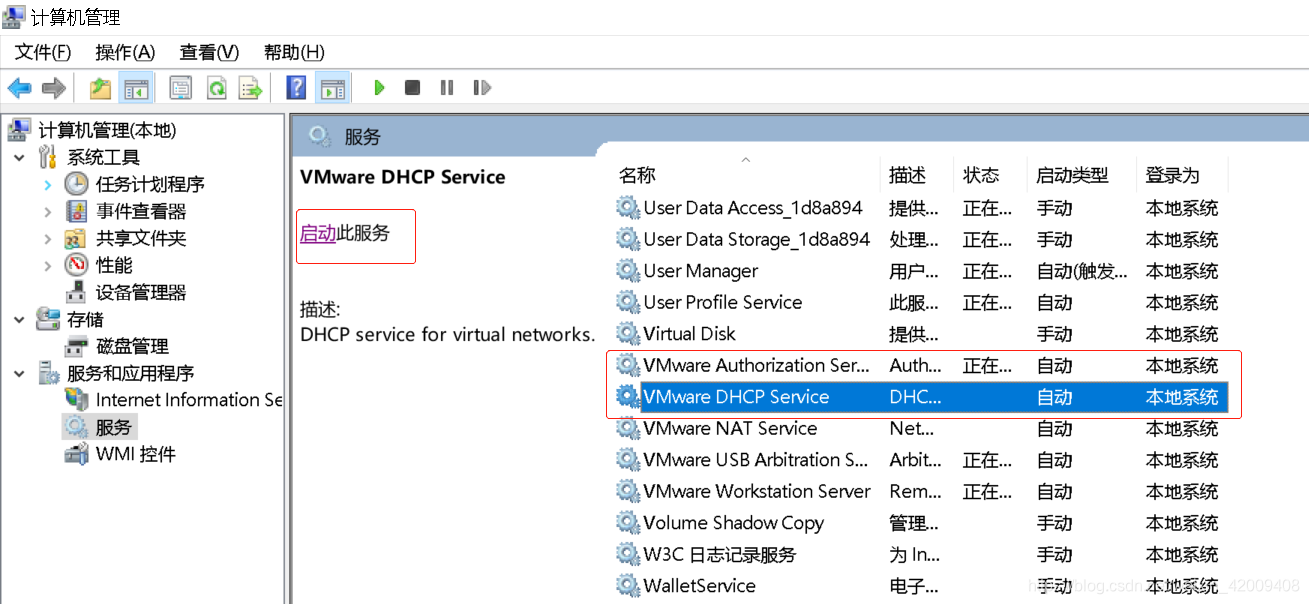Image resolution: width=1309 pixels, height=604 pixels.
Task: Select WMI 控件 in the tree
Action: [x=136, y=454]
